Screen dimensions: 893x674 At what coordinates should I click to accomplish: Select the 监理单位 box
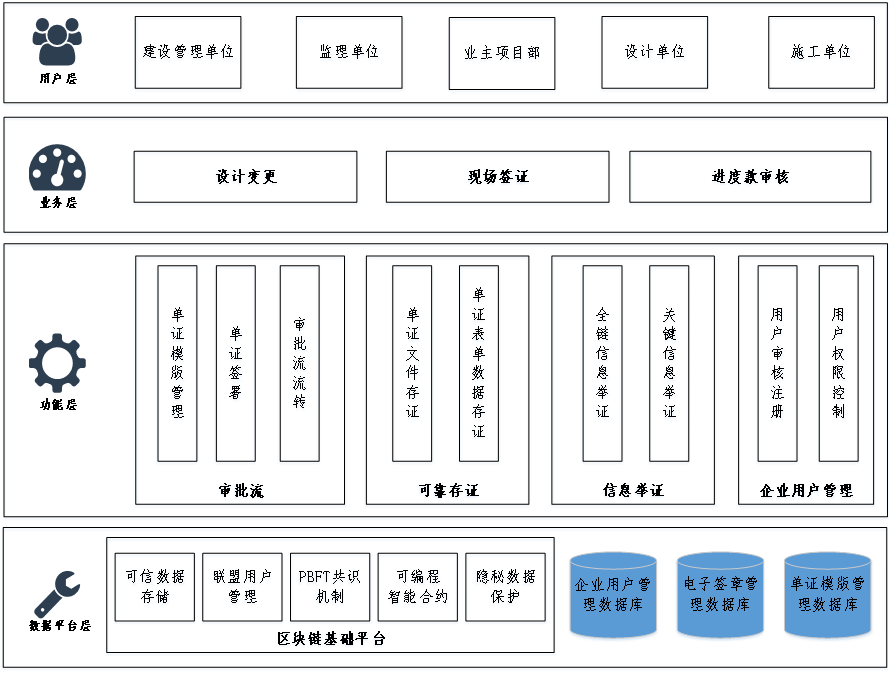coord(351,54)
